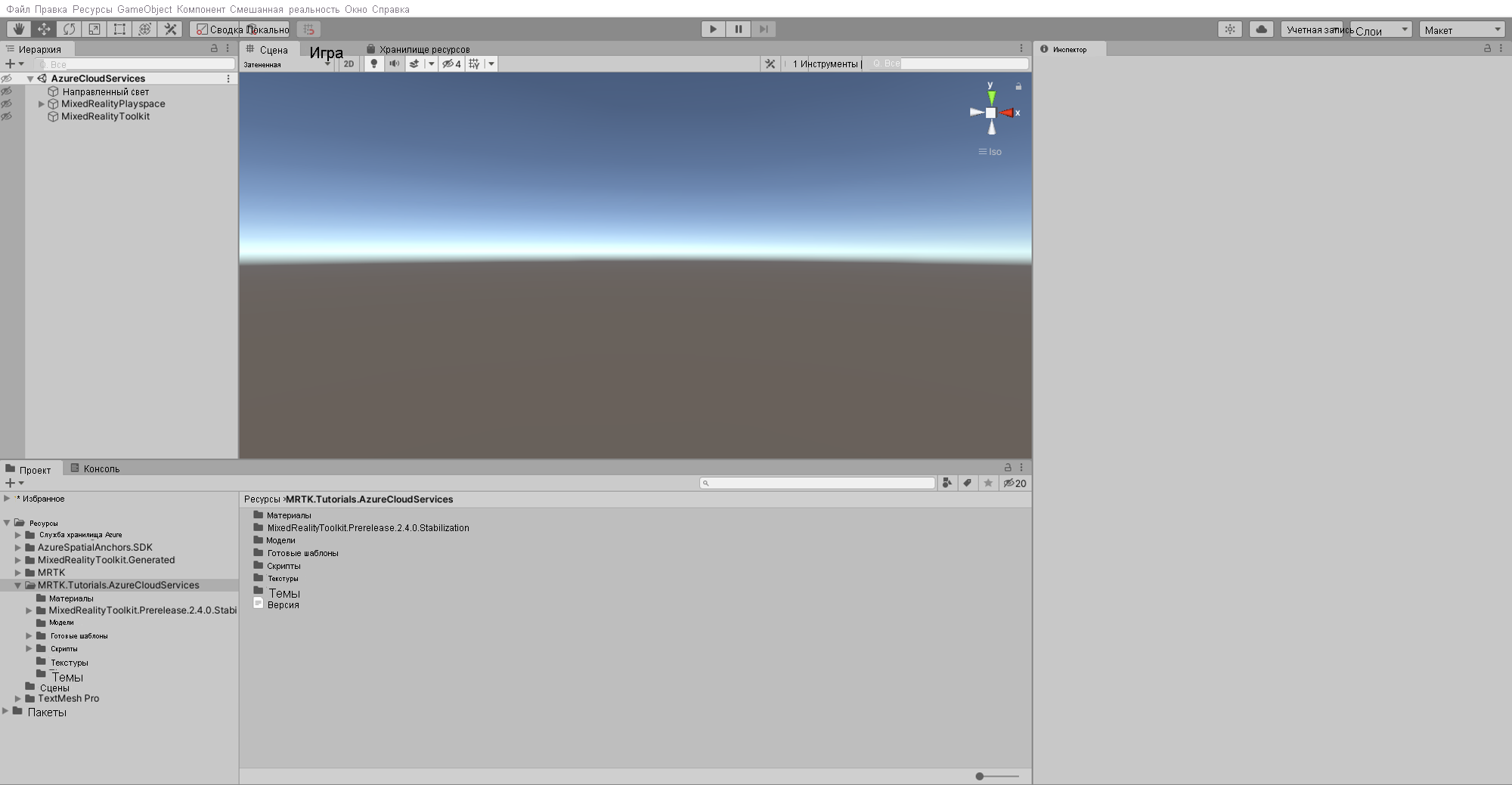The height and width of the screenshot is (785, 1512).
Task: Toggle scene lighting bulb icon
Action: (373, 63)
